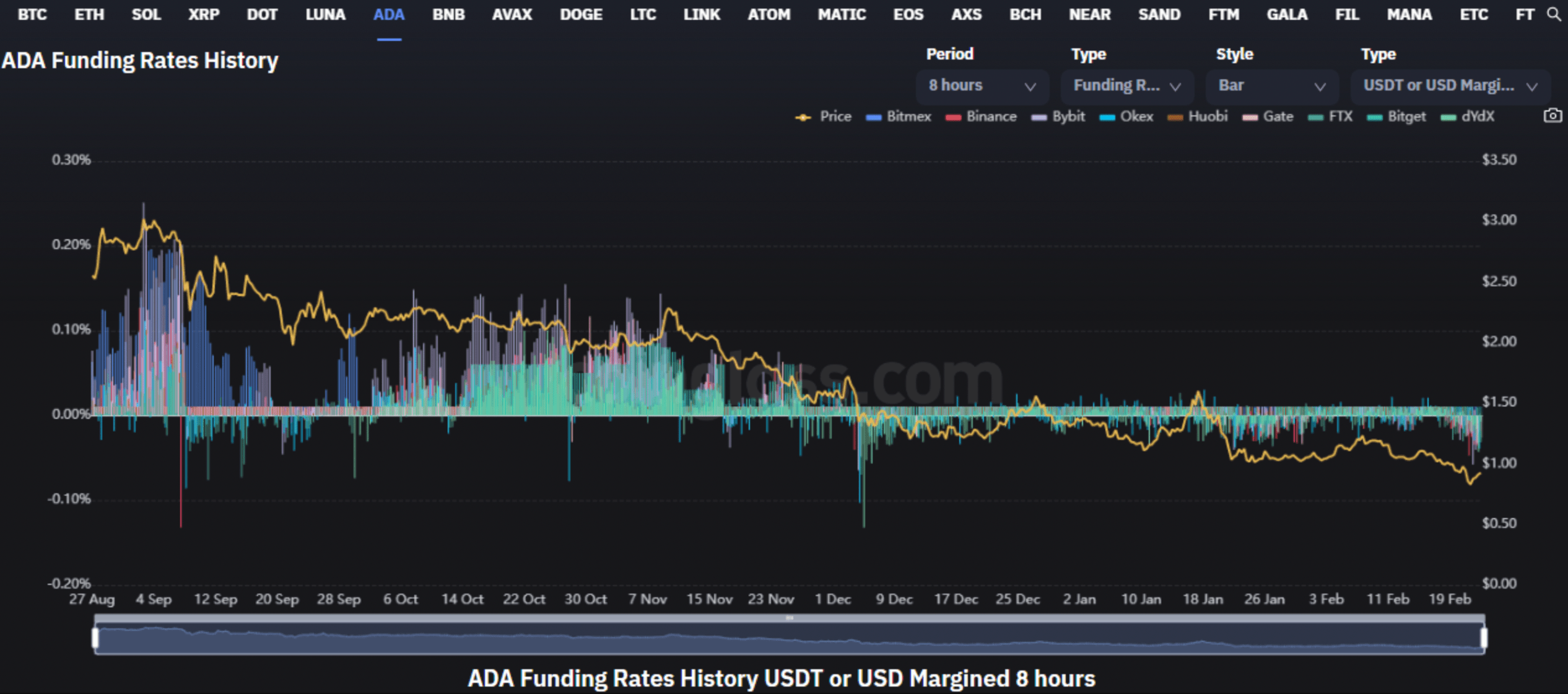Expand the Bar style dropdown
The image size is (1568, 694).
click(x=1271, y=86)
